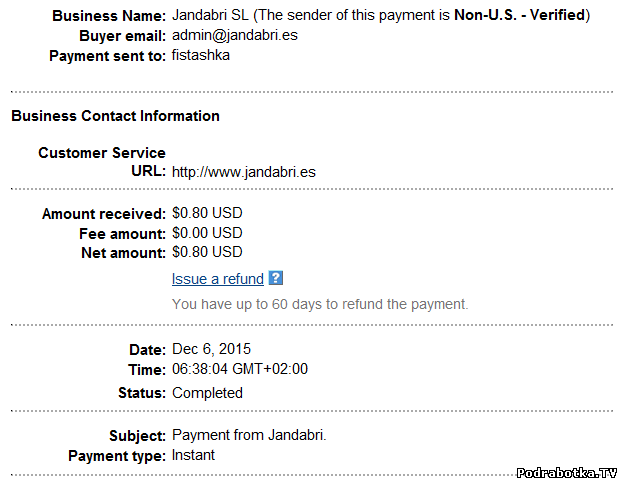Click the Completed status value

pos(207,393)
